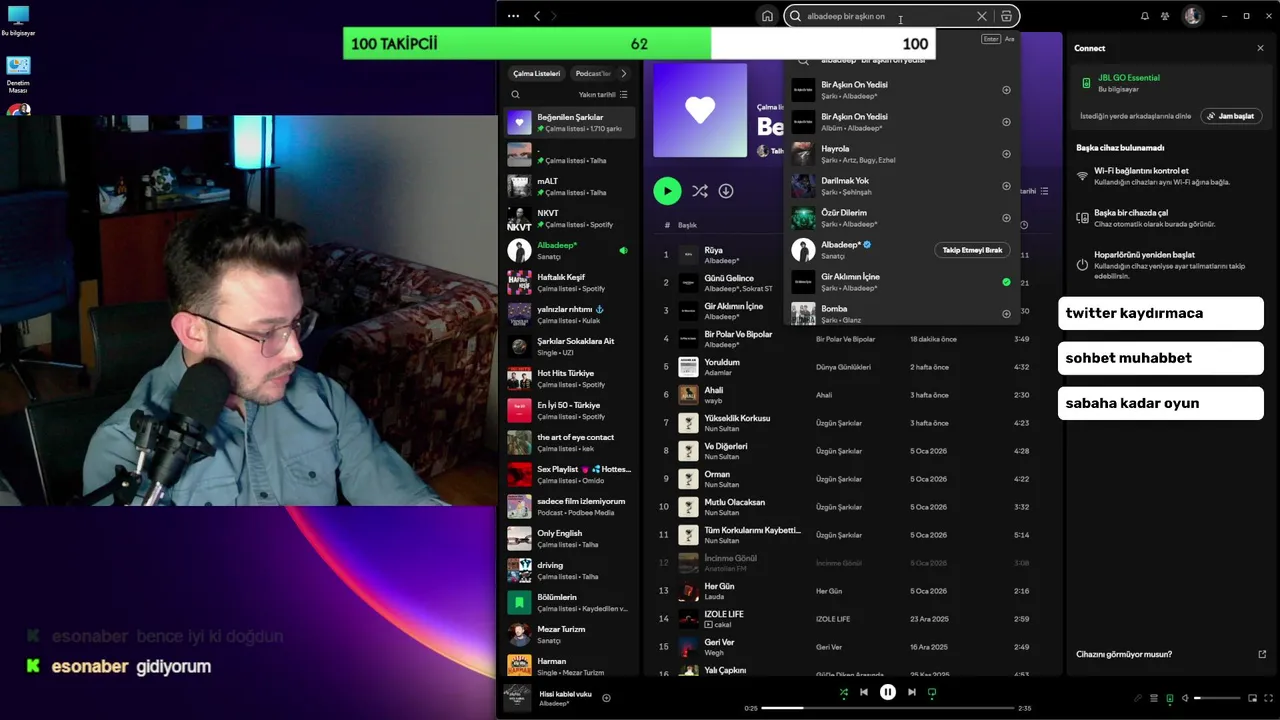
Task: Add Özür Dilerim result to library
Action: click(x=1006, y=218)
